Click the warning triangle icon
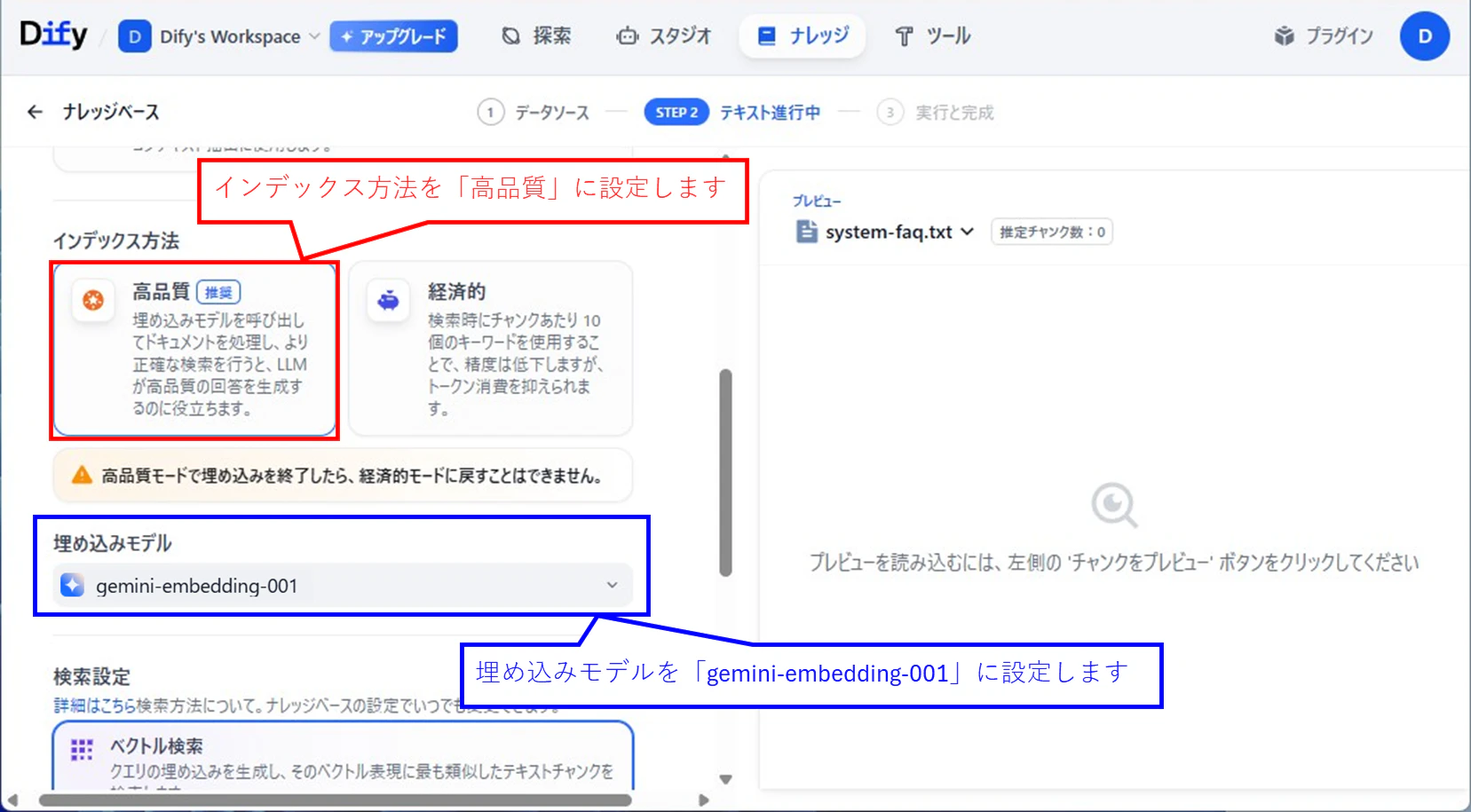This screenshot has width=1471, height=812. pos(82,475)
